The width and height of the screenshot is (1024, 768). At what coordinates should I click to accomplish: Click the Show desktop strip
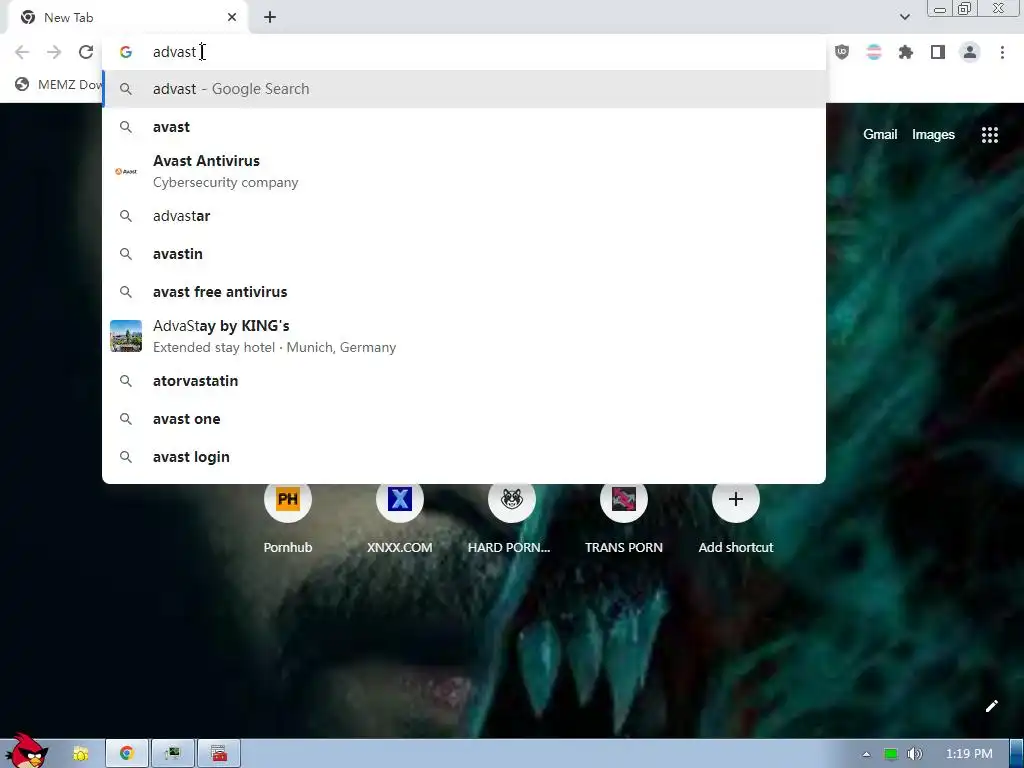click(x=1017, y=754)
